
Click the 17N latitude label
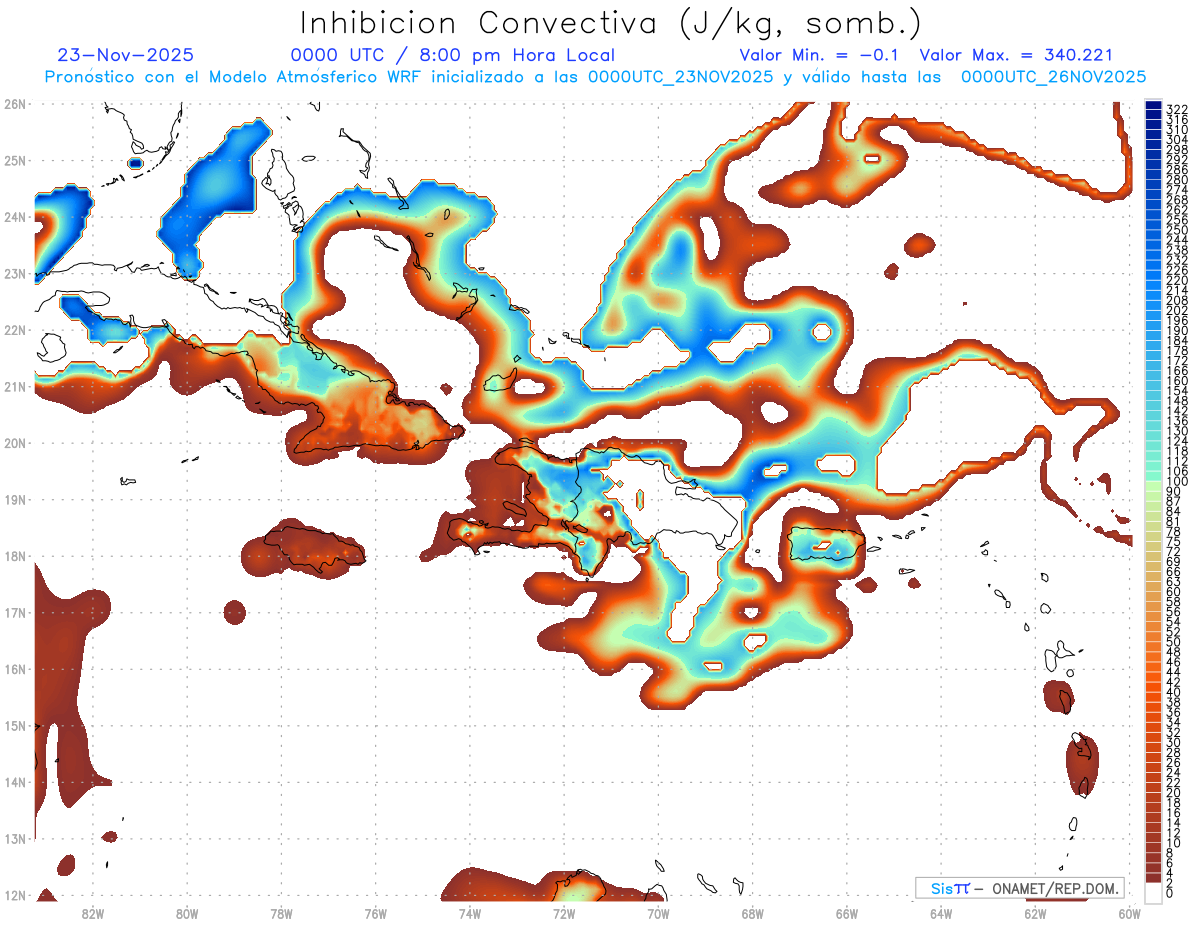[15, 612]
